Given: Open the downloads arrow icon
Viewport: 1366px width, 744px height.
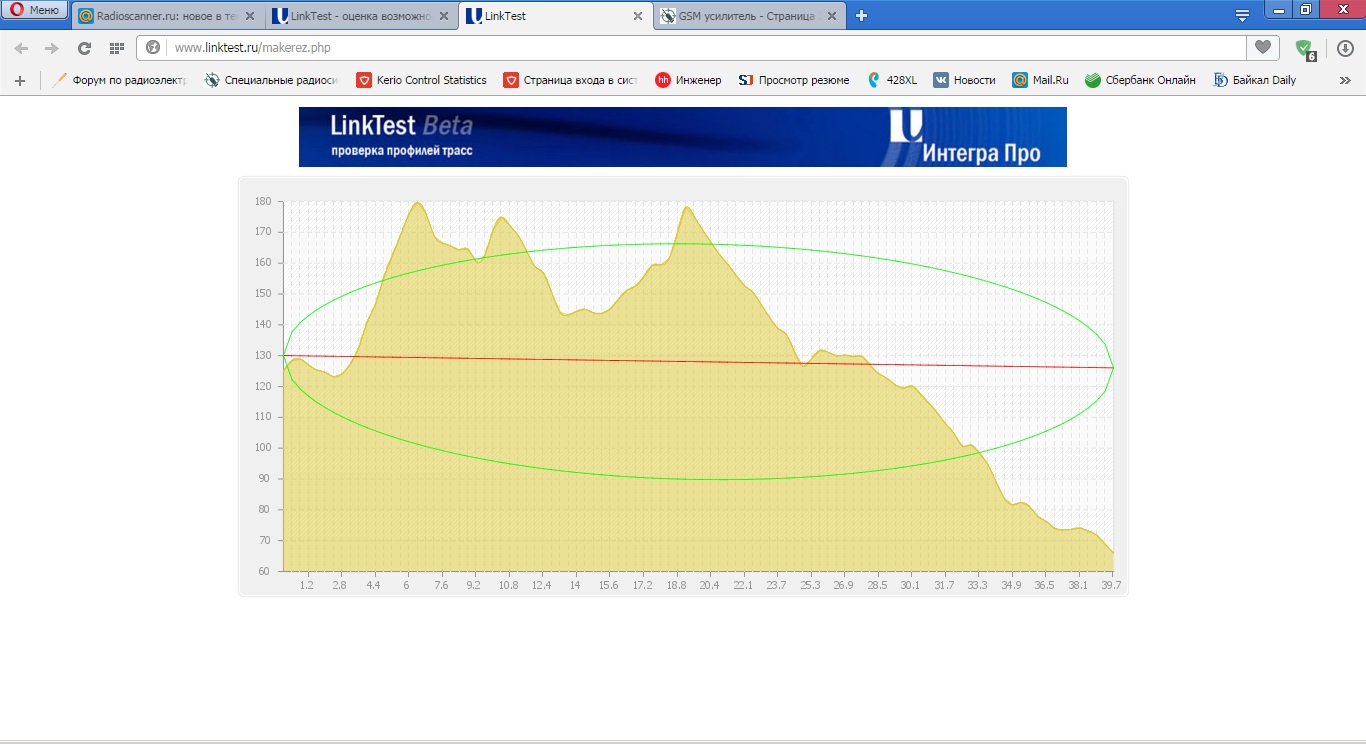Looking at the screenshot, I should 1345,48.
